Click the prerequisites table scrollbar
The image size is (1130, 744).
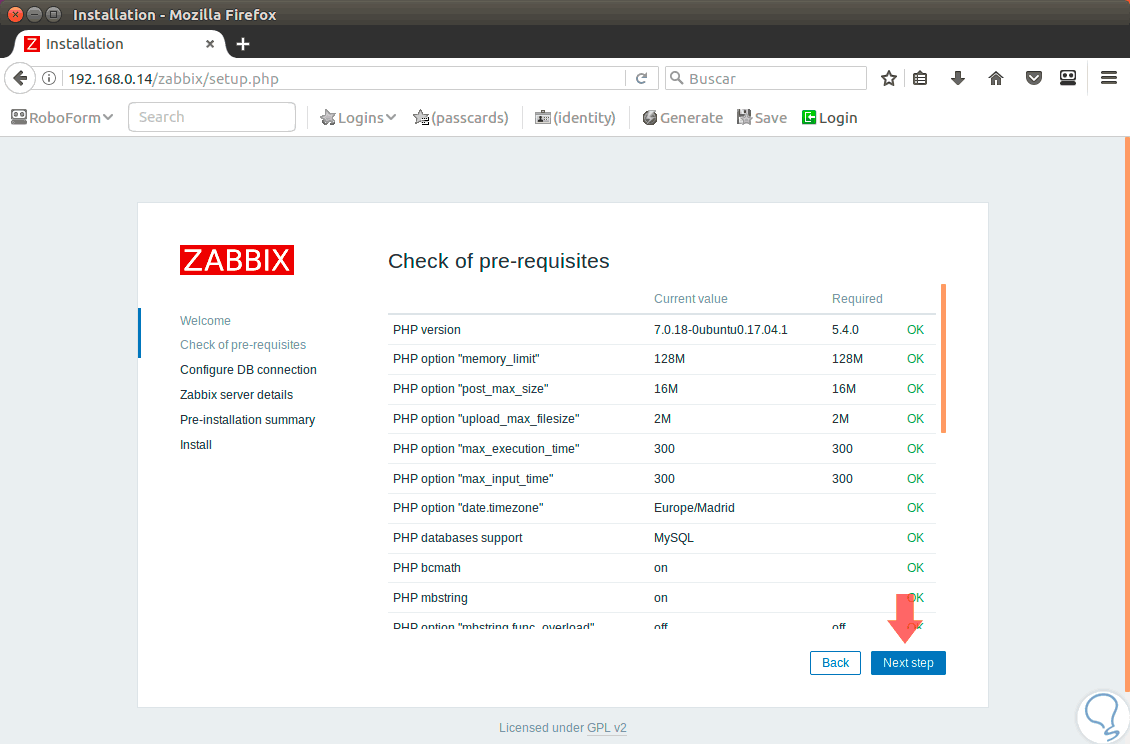click(x=943, y=358)
